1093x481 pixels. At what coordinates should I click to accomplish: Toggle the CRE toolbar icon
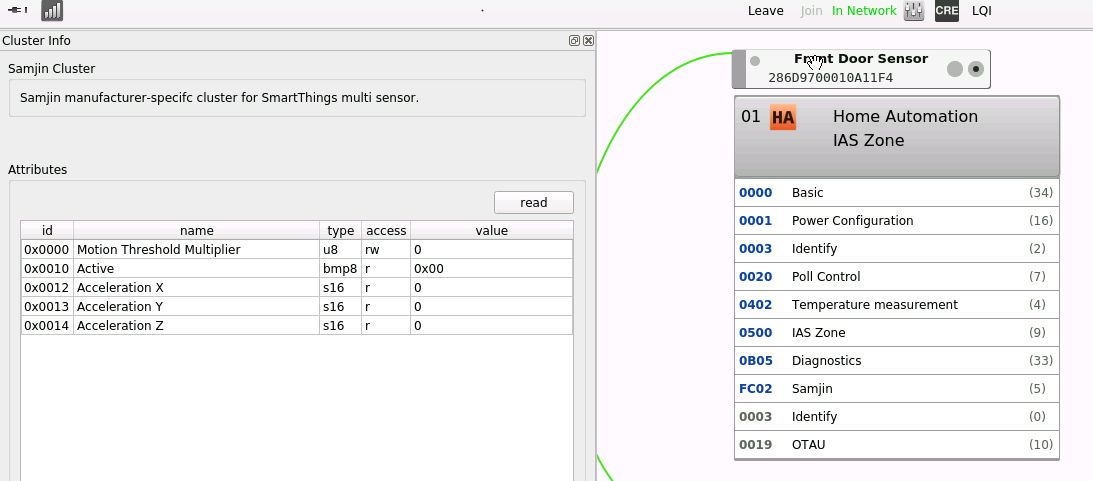947,10
